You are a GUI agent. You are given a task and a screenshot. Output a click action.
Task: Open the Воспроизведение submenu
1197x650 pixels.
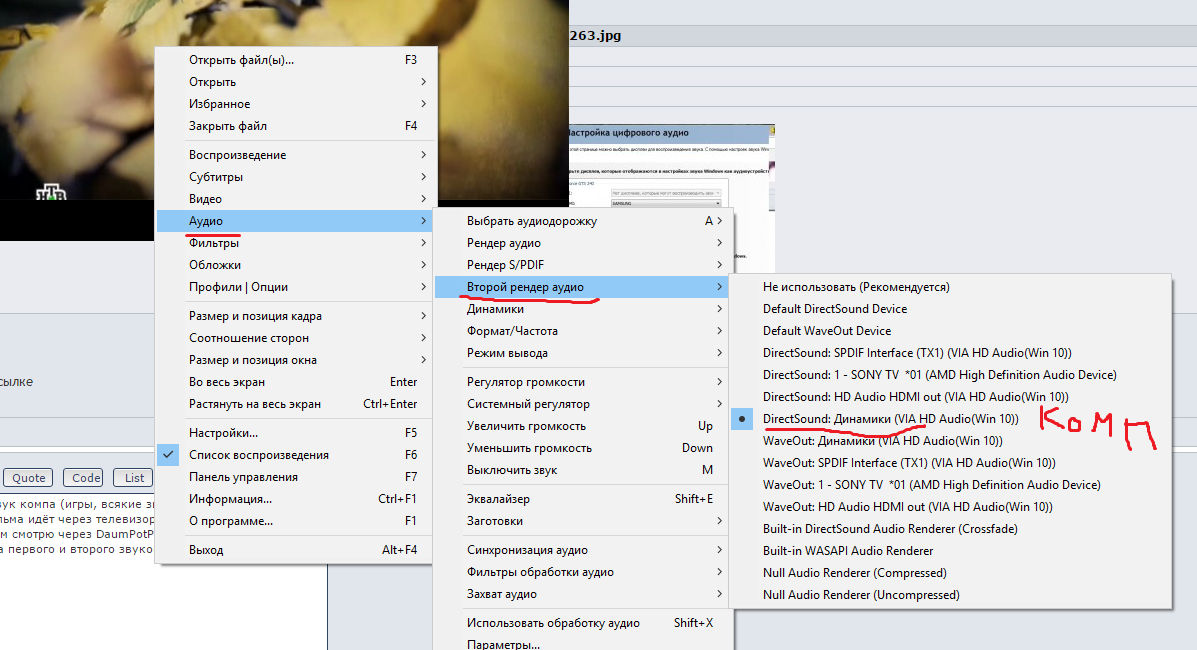click(295, 155)
